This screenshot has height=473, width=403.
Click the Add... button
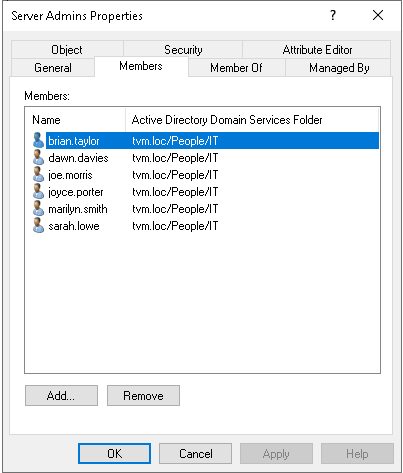tap(61, 396)
